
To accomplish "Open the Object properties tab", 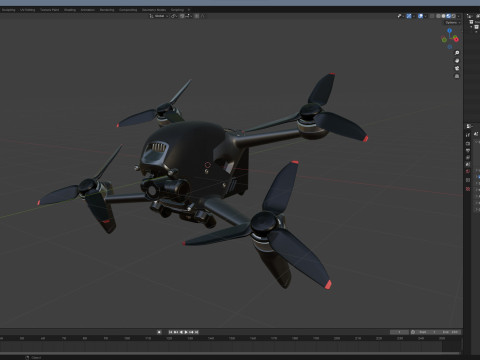I will pos(468,180).
